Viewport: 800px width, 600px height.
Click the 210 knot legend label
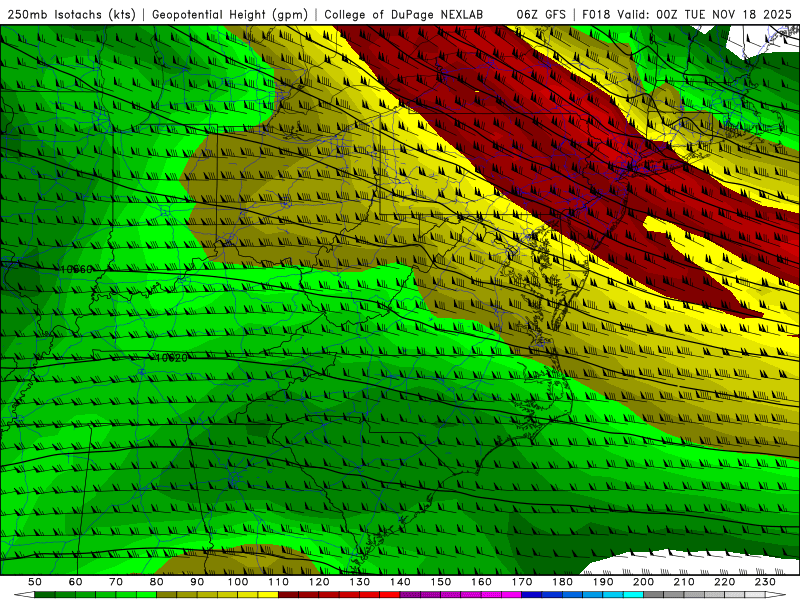click(x=684, y=582)
